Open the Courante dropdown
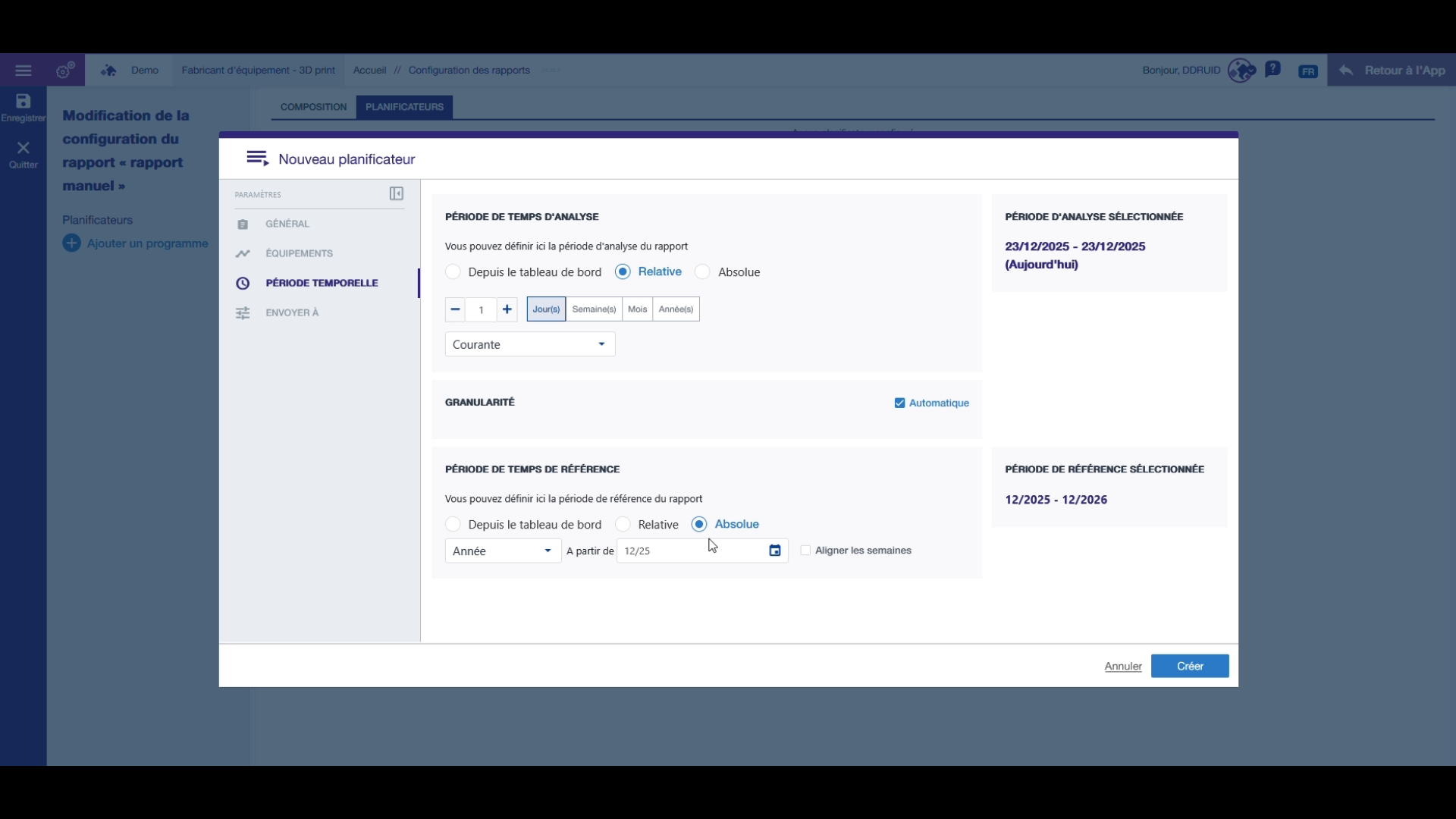Viewport: 1456px width, 819px height. point(530,344)
